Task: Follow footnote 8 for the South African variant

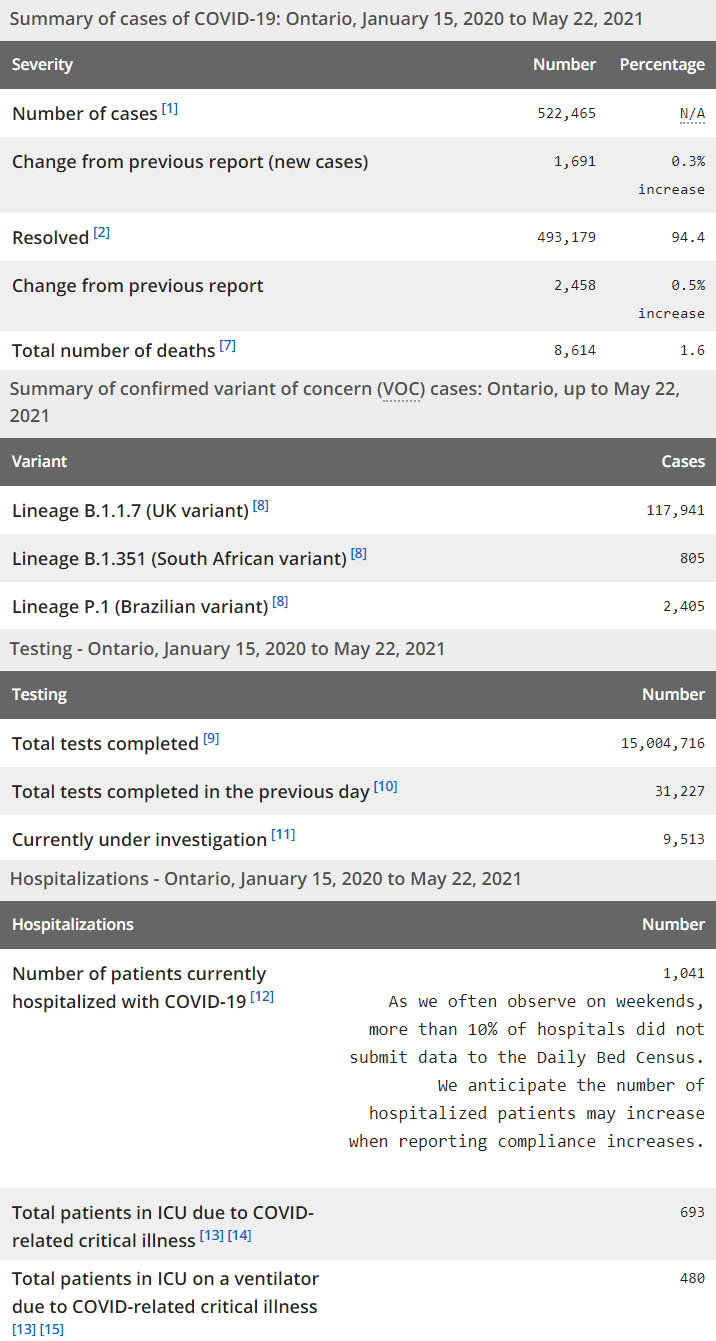Action: [359, 554]
